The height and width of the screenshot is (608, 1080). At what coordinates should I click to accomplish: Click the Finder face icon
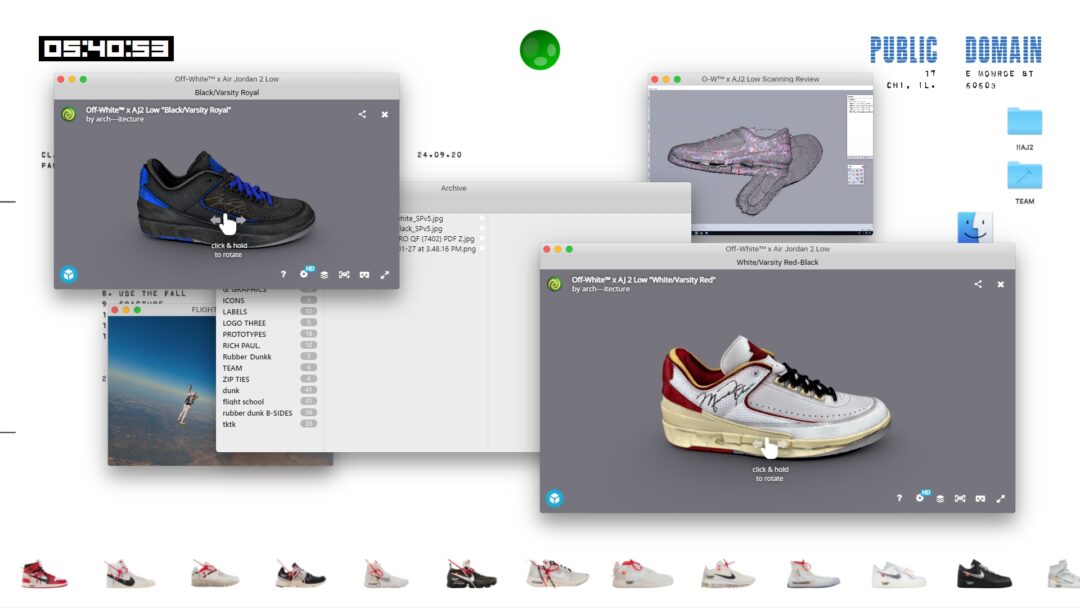pyautogui.click(x=975, y=227)
